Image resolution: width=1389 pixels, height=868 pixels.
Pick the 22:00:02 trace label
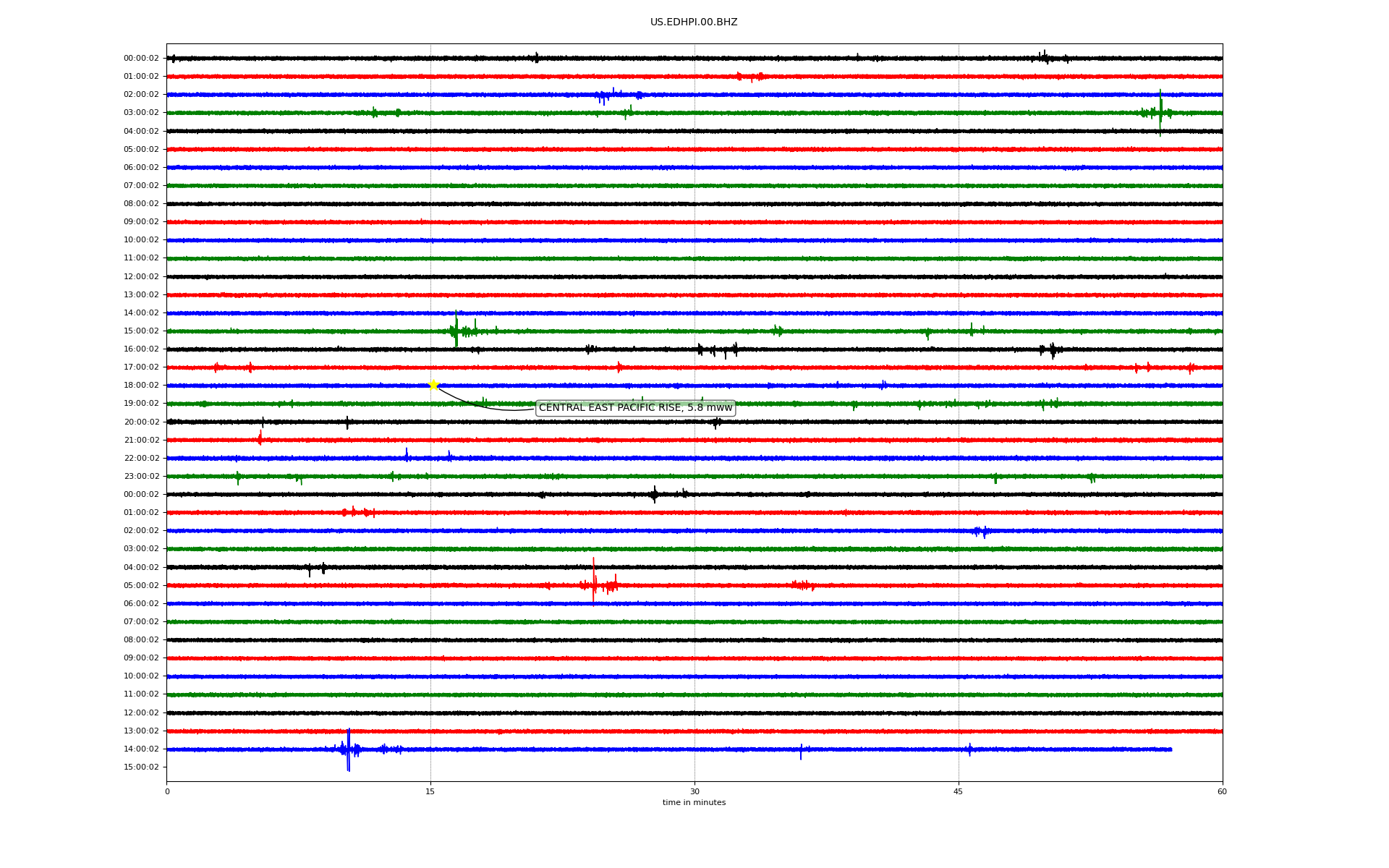tap(141, 459)
